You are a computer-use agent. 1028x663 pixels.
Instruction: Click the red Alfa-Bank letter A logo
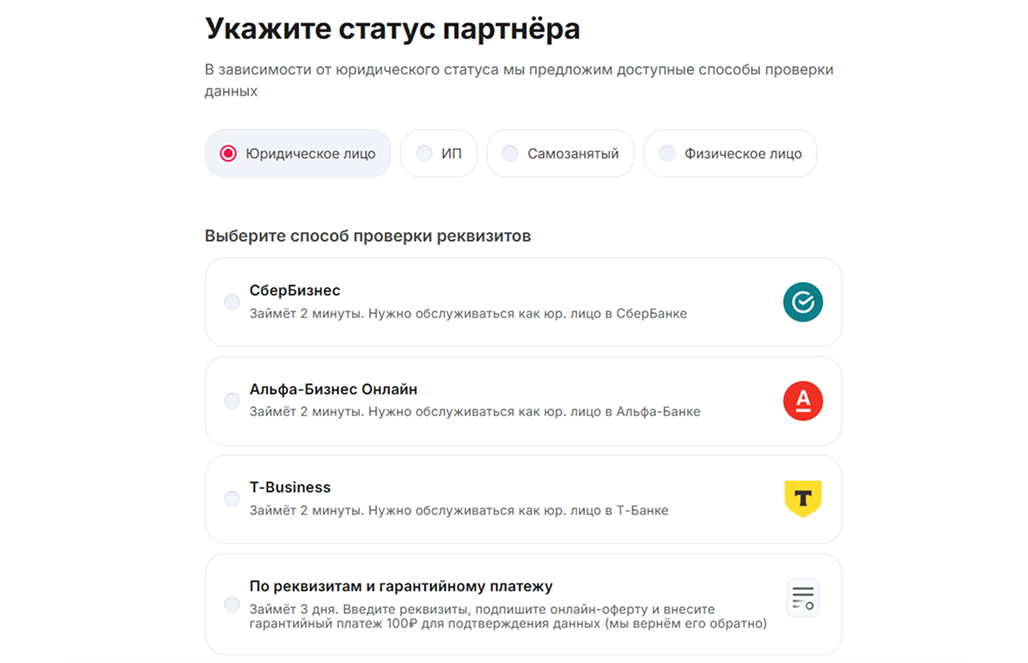(x=802, y=401)
